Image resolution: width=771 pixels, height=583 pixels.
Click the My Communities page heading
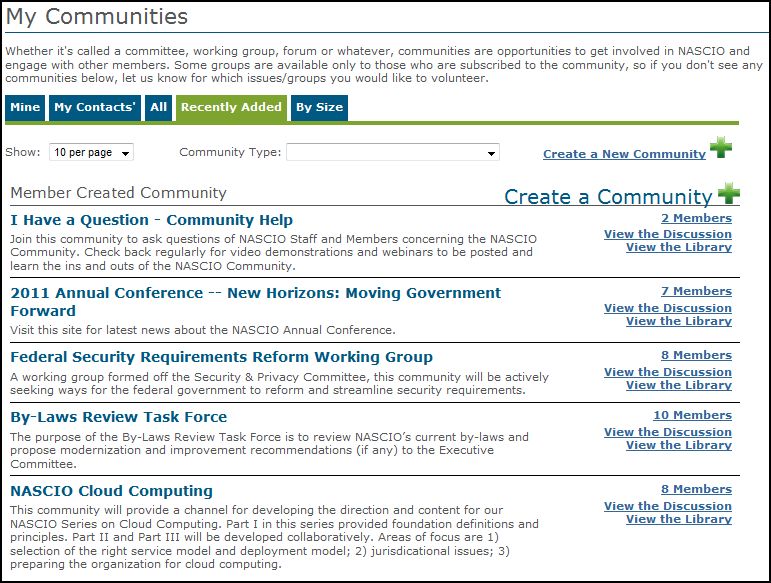point(97,17)
